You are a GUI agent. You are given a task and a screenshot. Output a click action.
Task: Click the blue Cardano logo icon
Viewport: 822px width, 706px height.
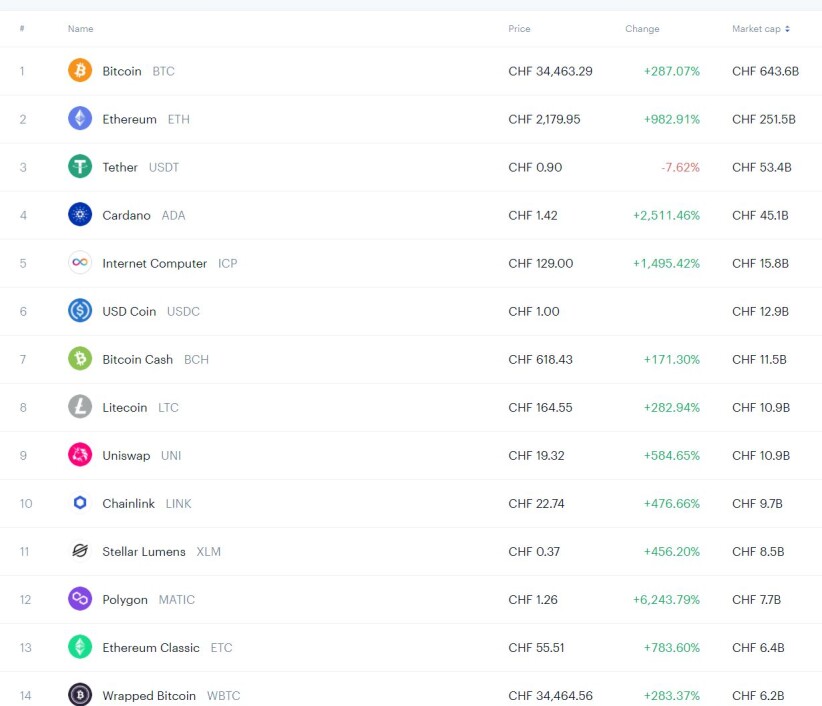coord(80,214)
